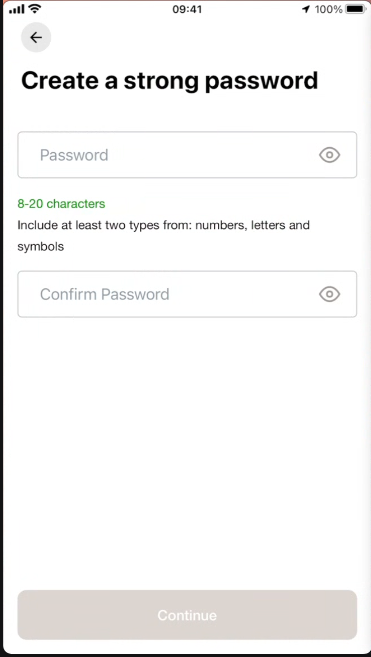Click the Password placeholder text
The height and width of the screenshot is (657, 371).
[x=74, y=155]
